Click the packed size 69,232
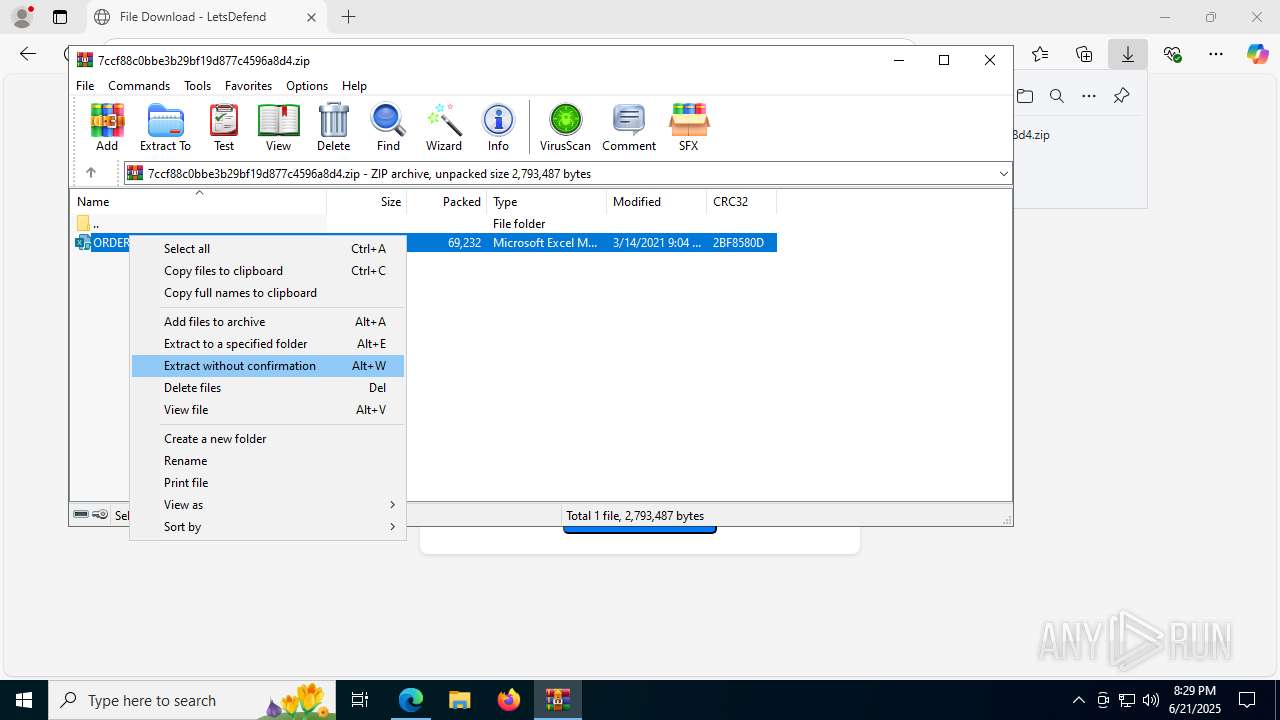Screen dimensions: 1280x720 coord(464,243)
